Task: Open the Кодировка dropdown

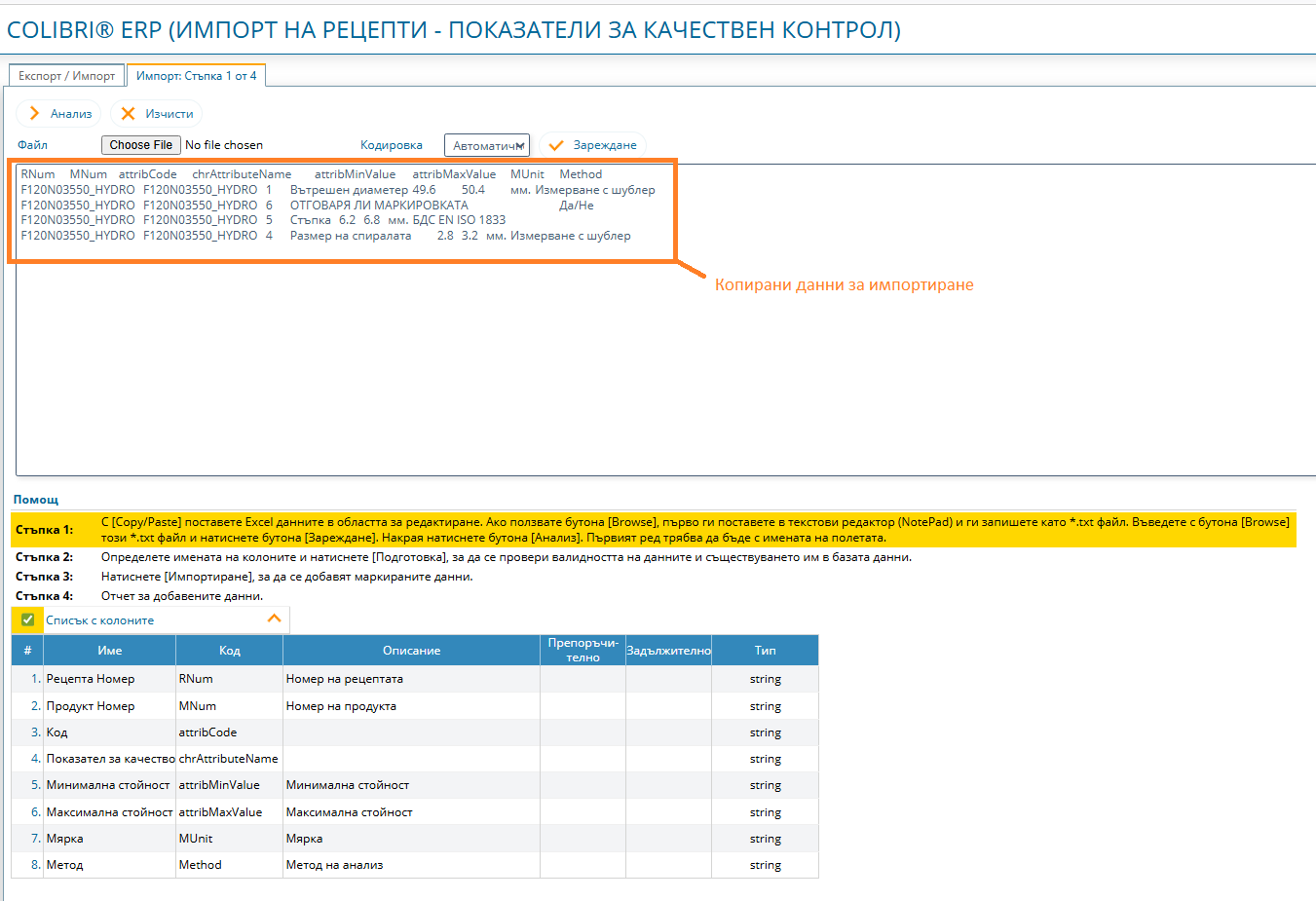Action: coord(487,145)
